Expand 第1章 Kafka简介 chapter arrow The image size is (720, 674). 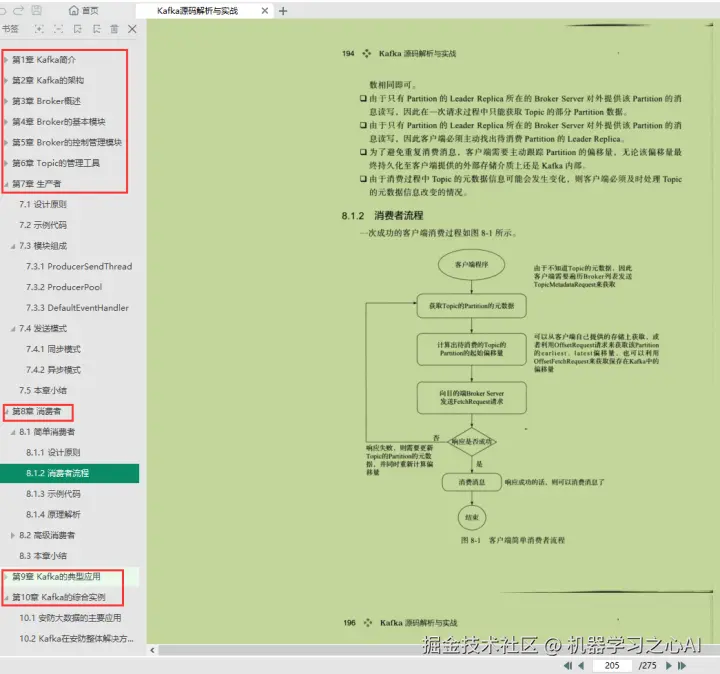[x=6, y=60]
